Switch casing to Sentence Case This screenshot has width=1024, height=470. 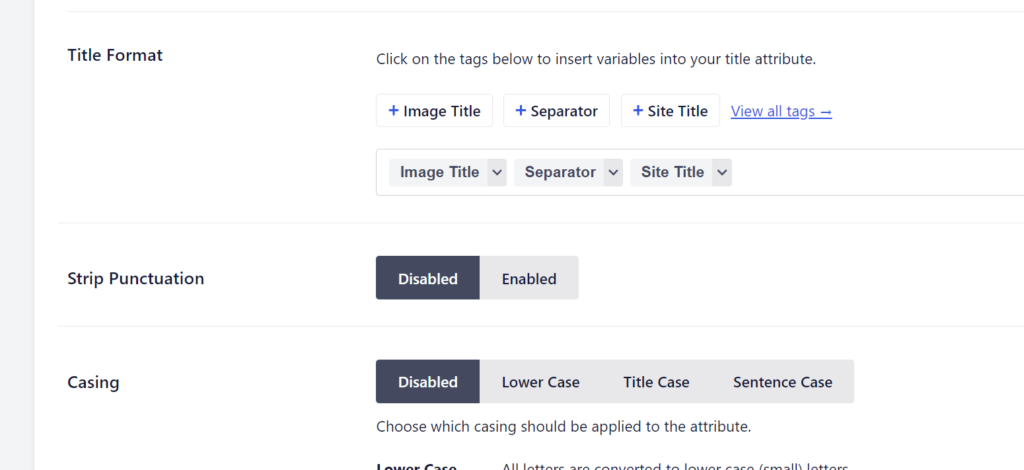pyautogui.click(x=782, y=382)
